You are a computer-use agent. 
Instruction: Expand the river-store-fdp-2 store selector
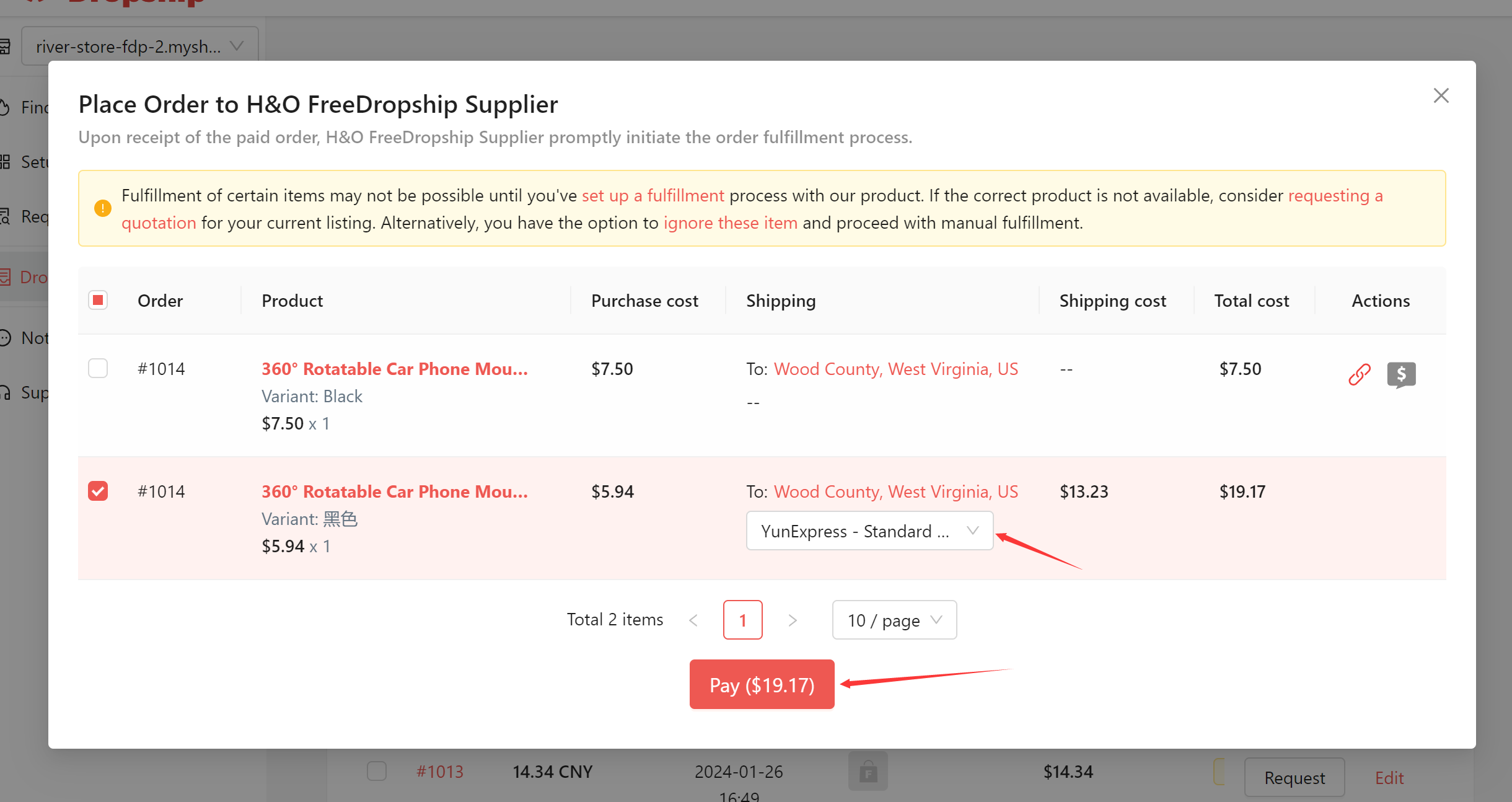139,46
